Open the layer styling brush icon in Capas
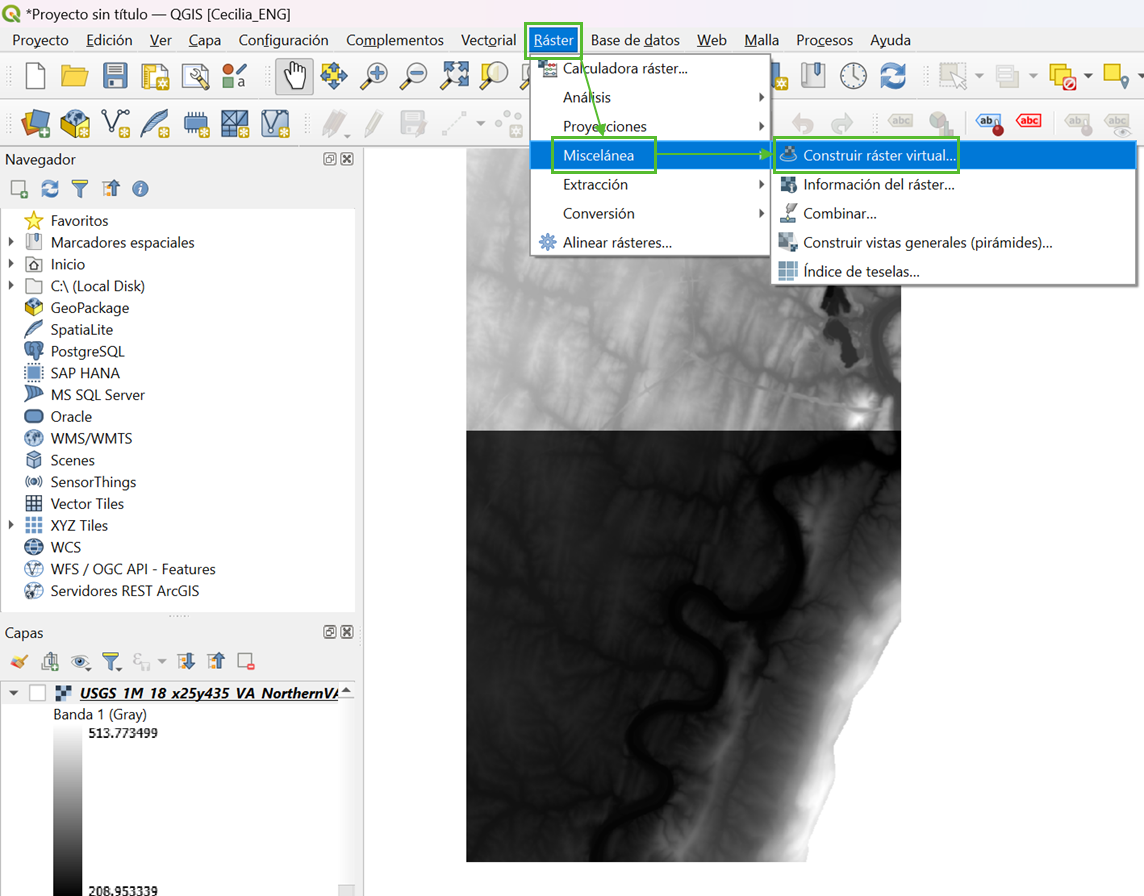The width and height of the screenshot is (1144, 896). (19, 662)
